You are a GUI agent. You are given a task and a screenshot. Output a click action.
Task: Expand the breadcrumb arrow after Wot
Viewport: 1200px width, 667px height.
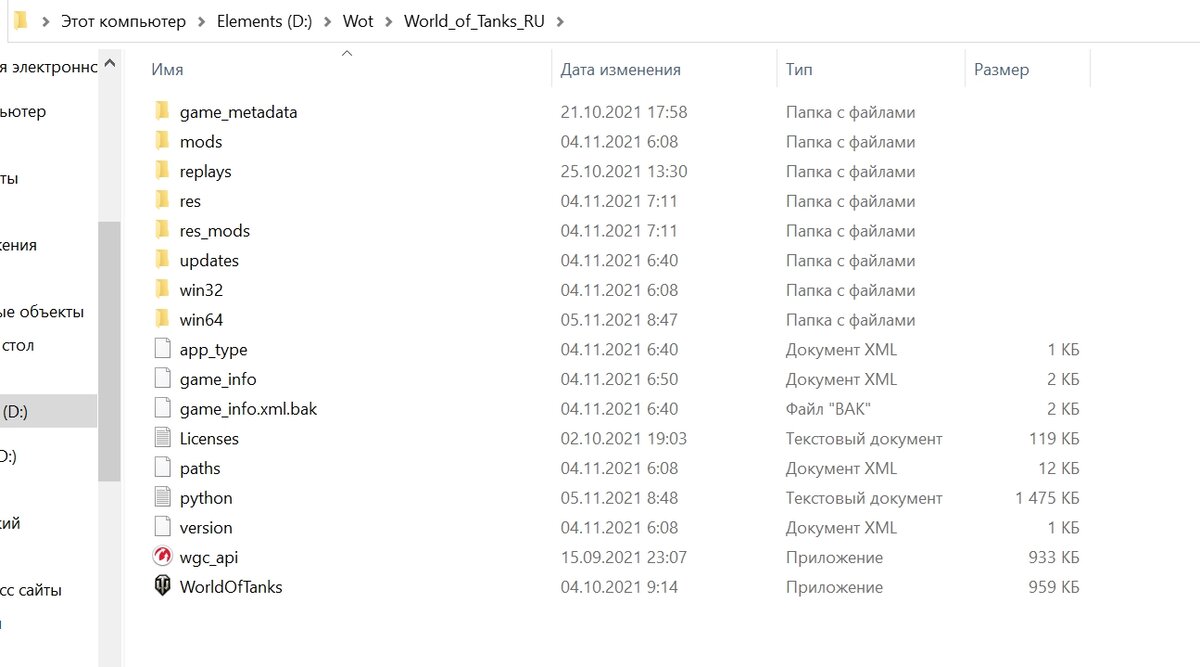coord(388,20)
